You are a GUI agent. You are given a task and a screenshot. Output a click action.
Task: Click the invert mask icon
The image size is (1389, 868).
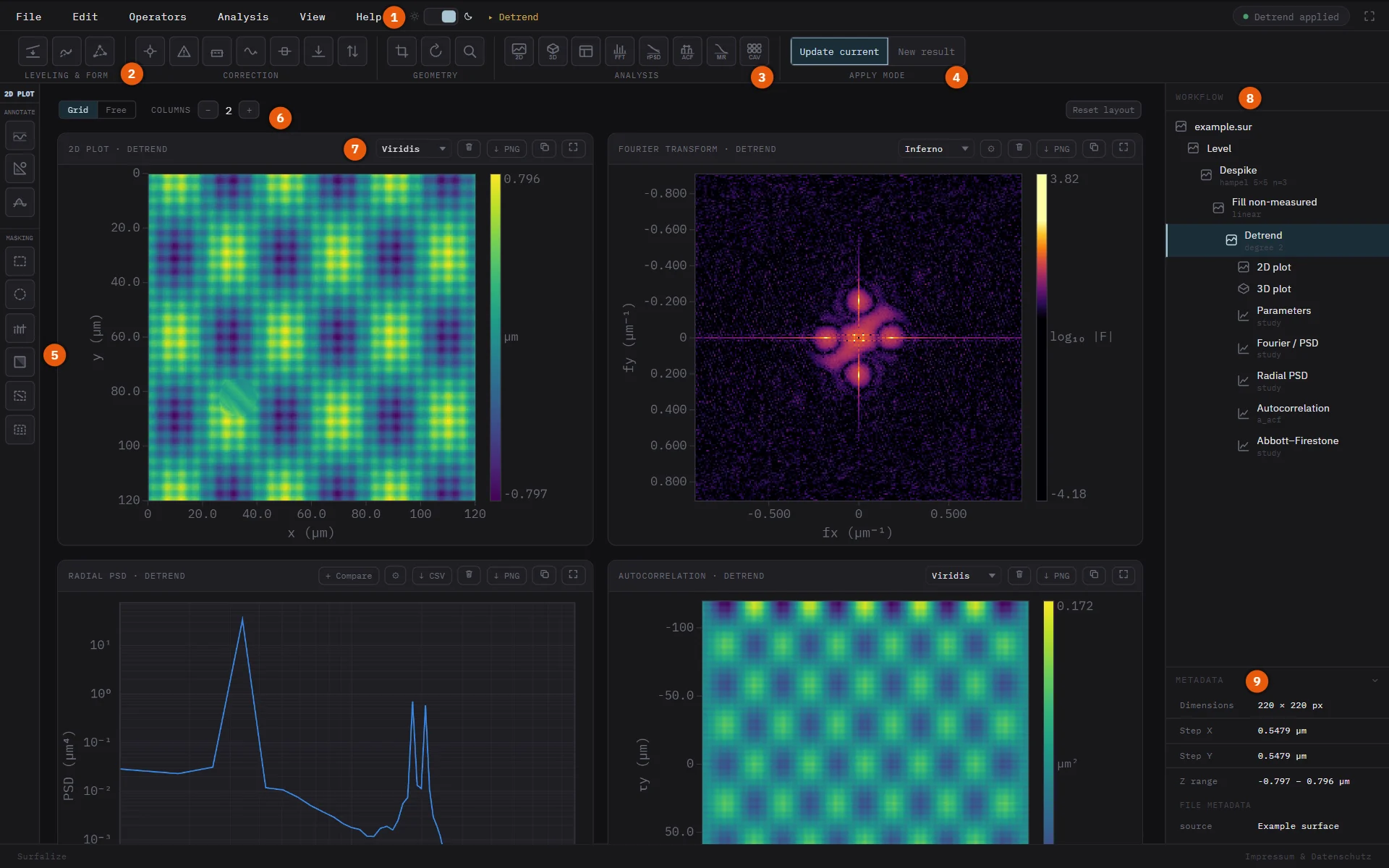pos(20,362)
